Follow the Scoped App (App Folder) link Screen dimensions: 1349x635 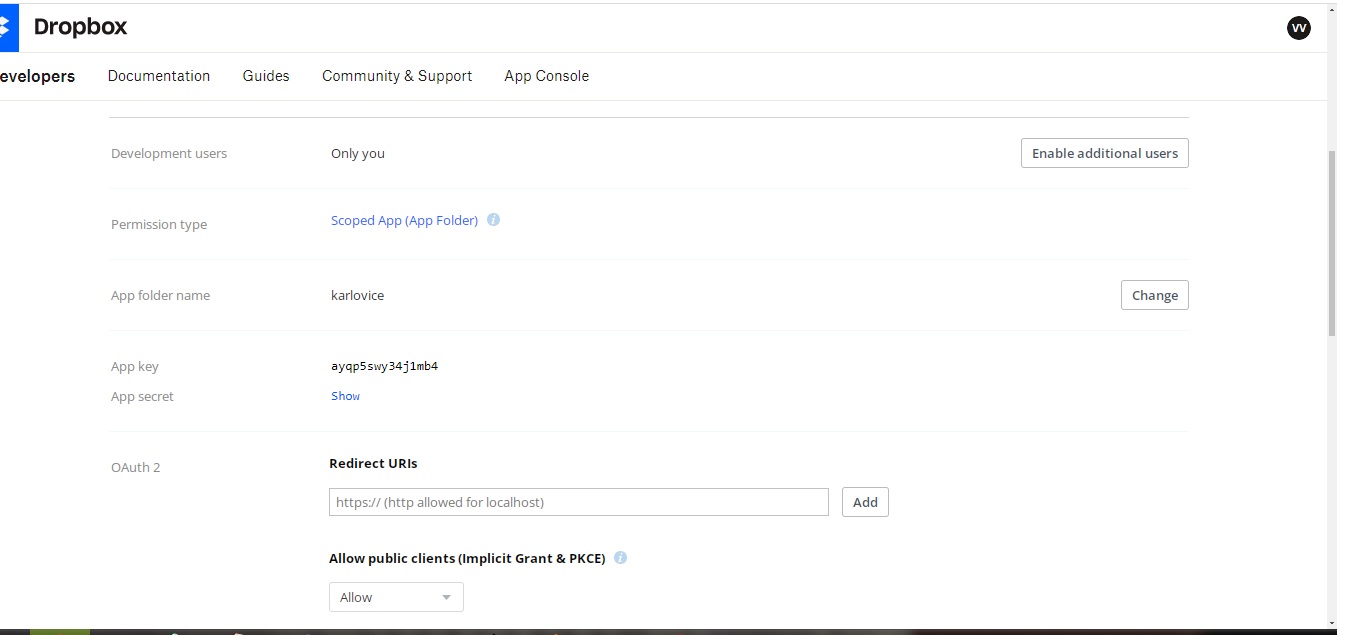(404, 220)
